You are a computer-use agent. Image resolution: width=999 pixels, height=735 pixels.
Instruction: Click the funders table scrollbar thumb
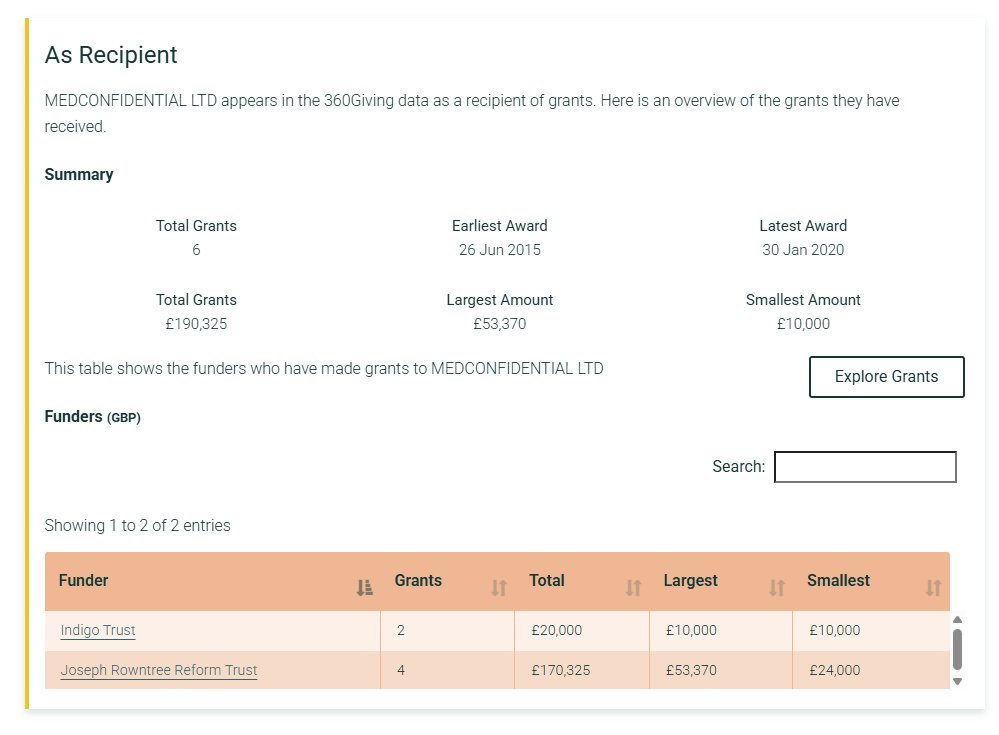pyautogui.click(x=957, y=649)
